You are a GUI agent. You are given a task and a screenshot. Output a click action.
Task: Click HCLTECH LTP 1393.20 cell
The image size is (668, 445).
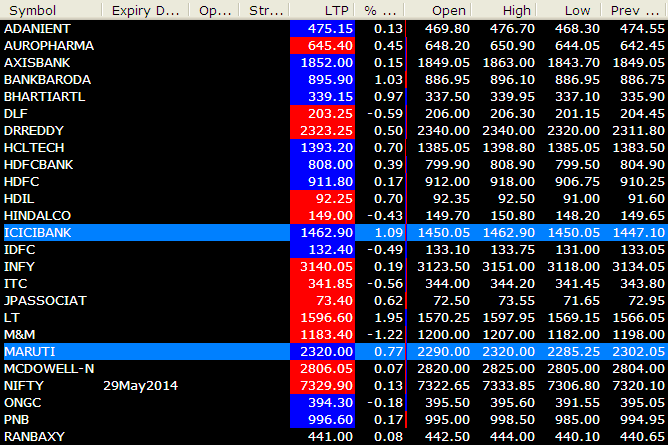point(322,148)
